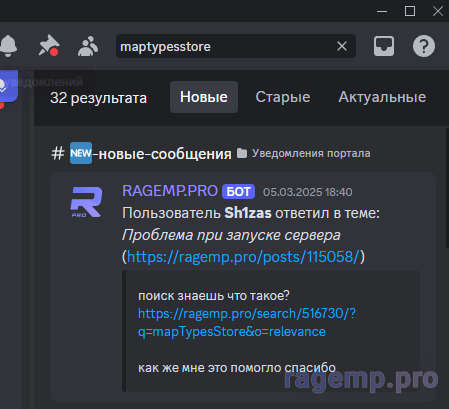The height and width of the screenshot is (409, 449).
Task: Click the RAGEMP.PRO bot avatar
Action: [86, 202]
